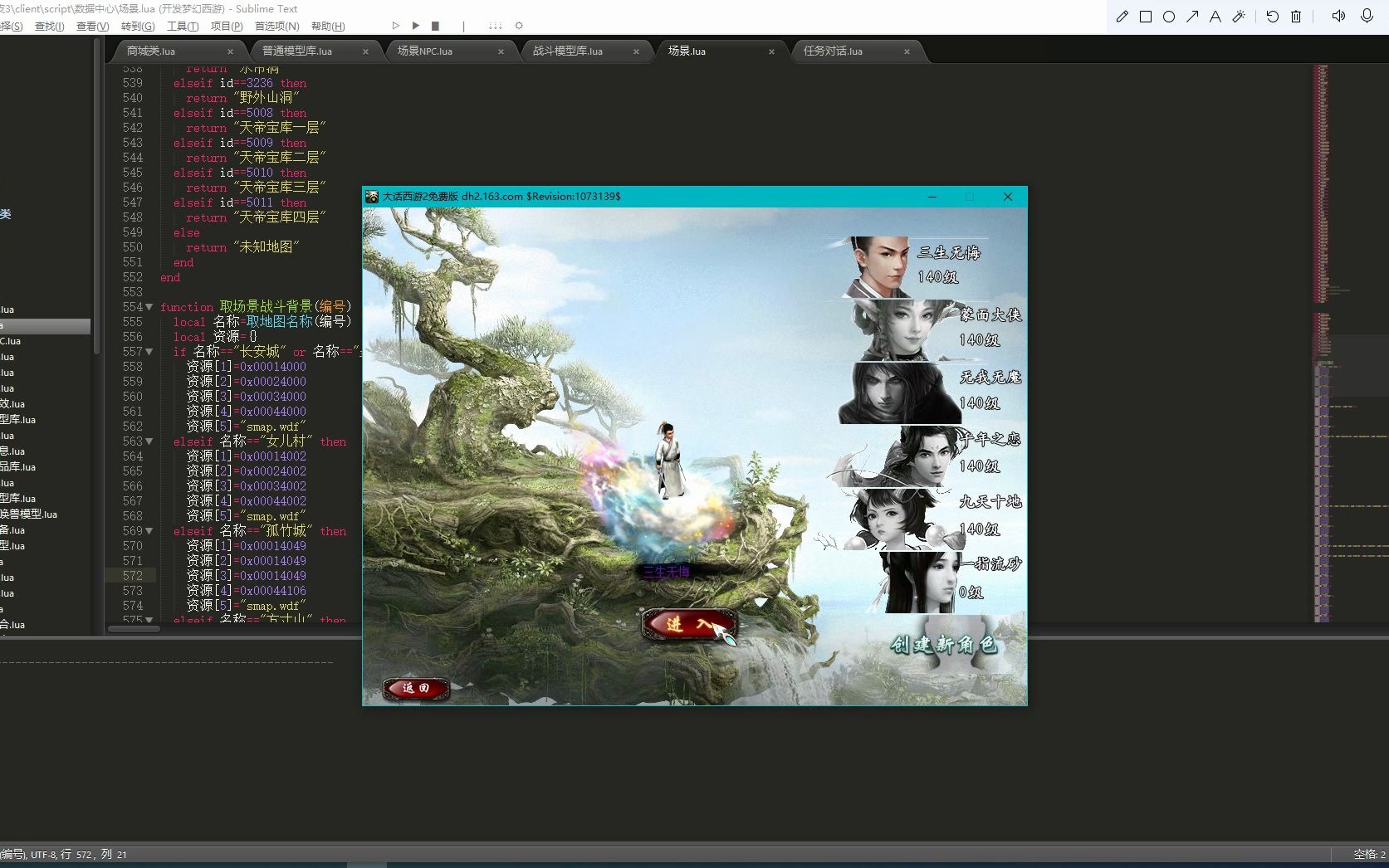The width and height of the screenshot is (1389, 868).
Task: Click the UTF-8 encoding in status bar
Action: (43, 854)
